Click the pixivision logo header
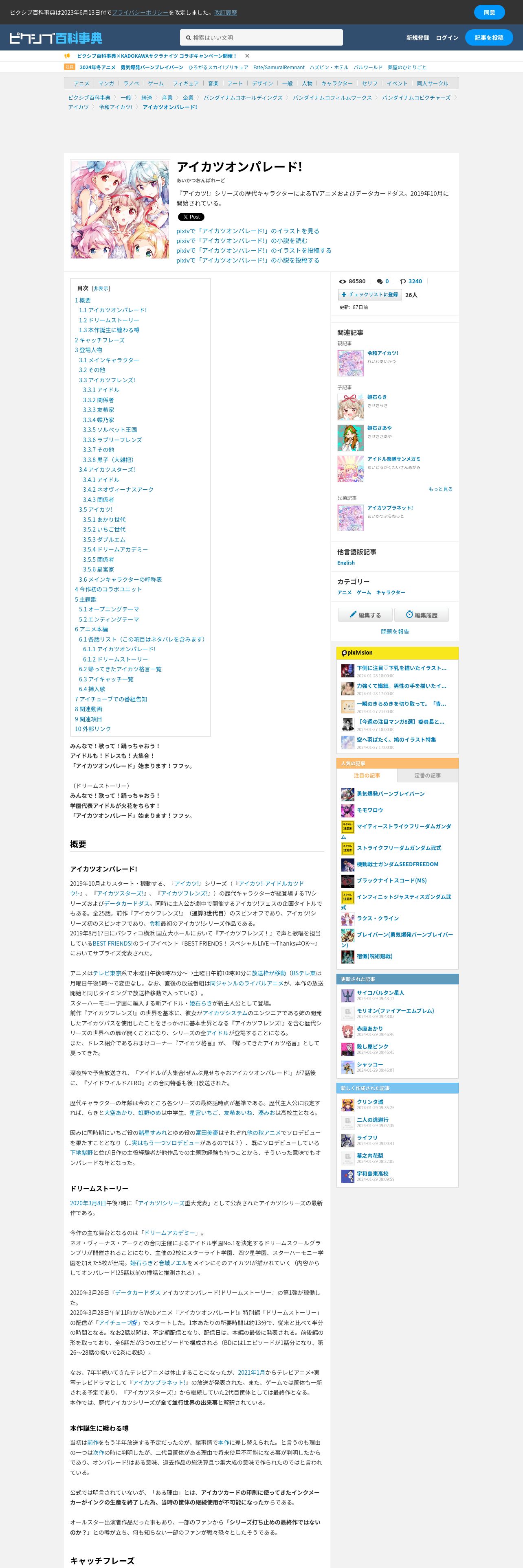This screenshot has height=1568, width=523. 357,653
